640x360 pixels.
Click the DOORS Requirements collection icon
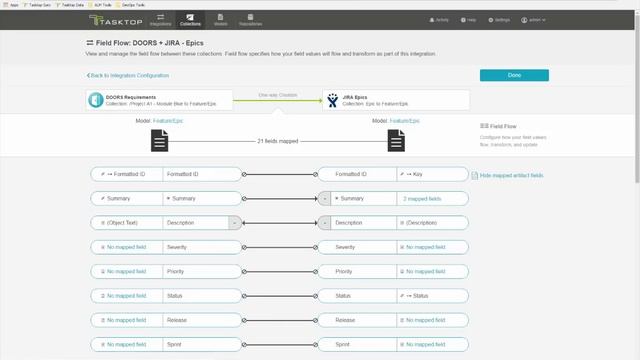click(x=96, y=100)
